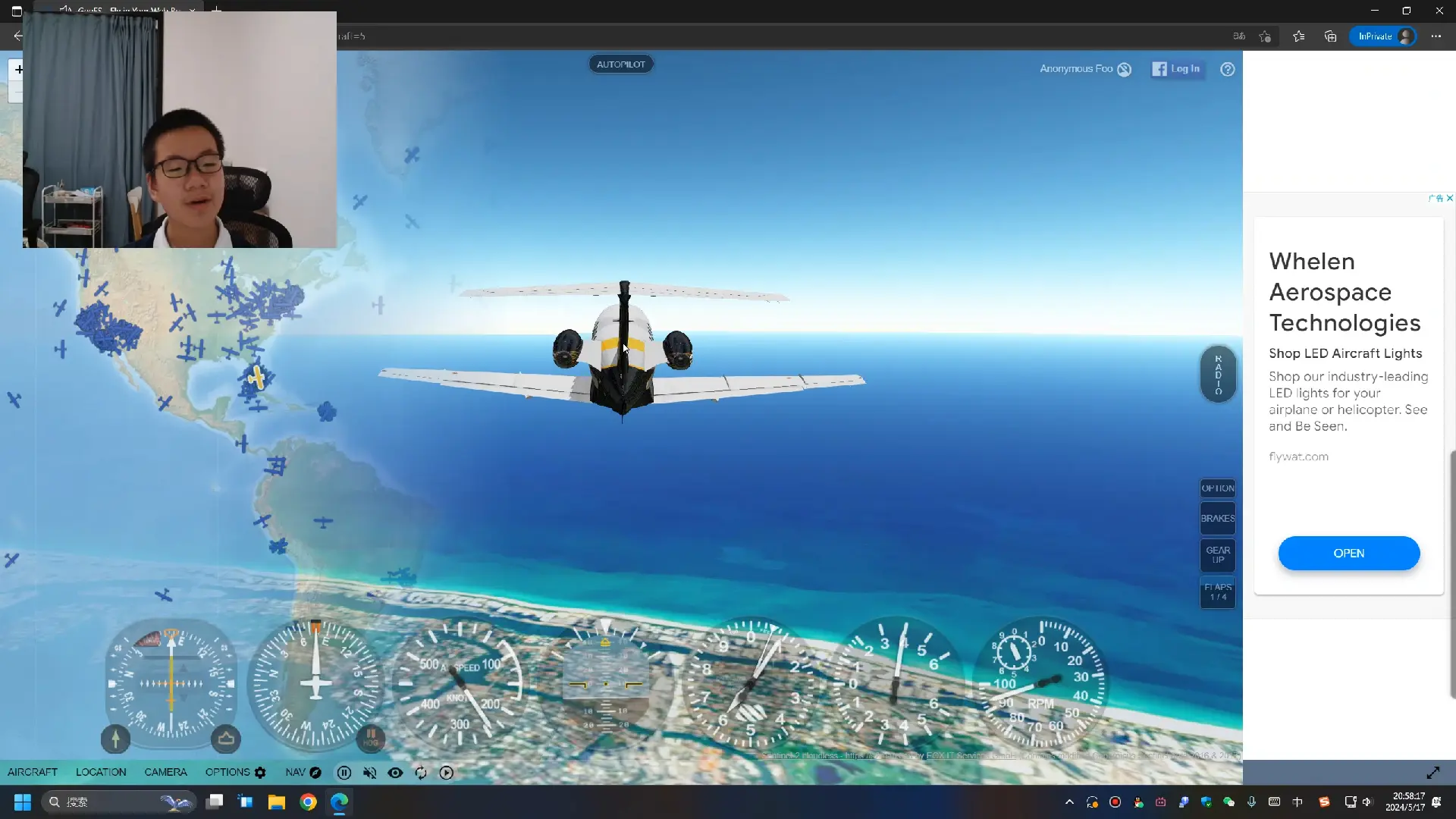Open the AIRCRAFT menu
The image size is (1456, 819).
(x=33, y=772)
